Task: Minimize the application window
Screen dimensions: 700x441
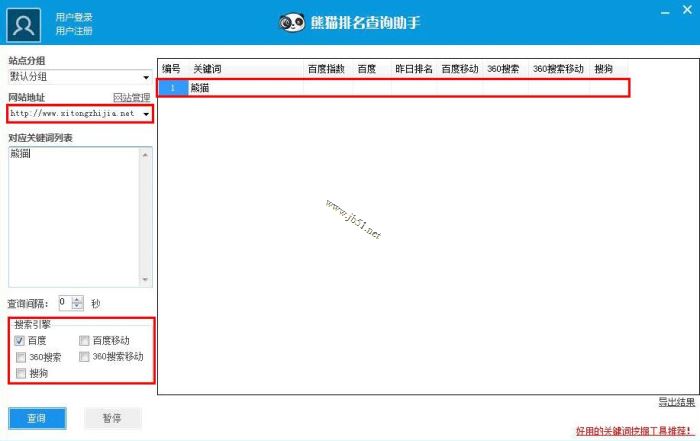Action: 665,12
